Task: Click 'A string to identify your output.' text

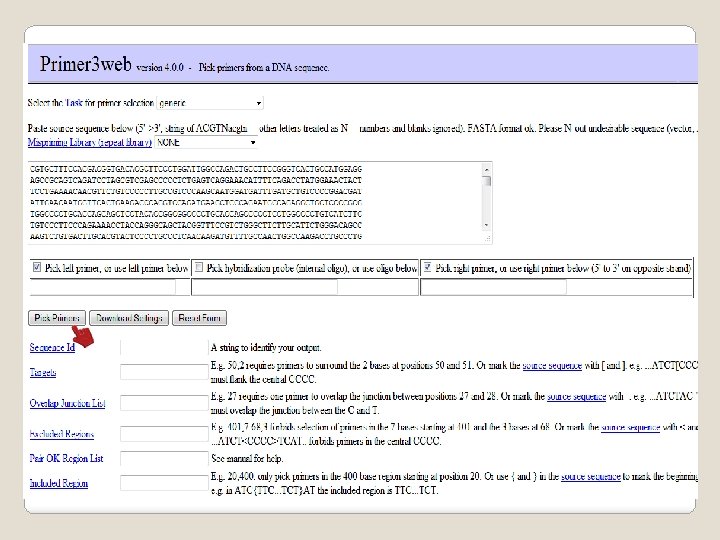Action: click(266, 348)
